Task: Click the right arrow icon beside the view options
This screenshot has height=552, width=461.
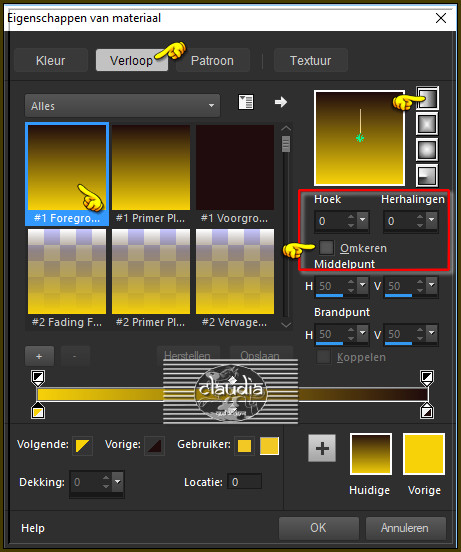Action: [x=280, y=102]
